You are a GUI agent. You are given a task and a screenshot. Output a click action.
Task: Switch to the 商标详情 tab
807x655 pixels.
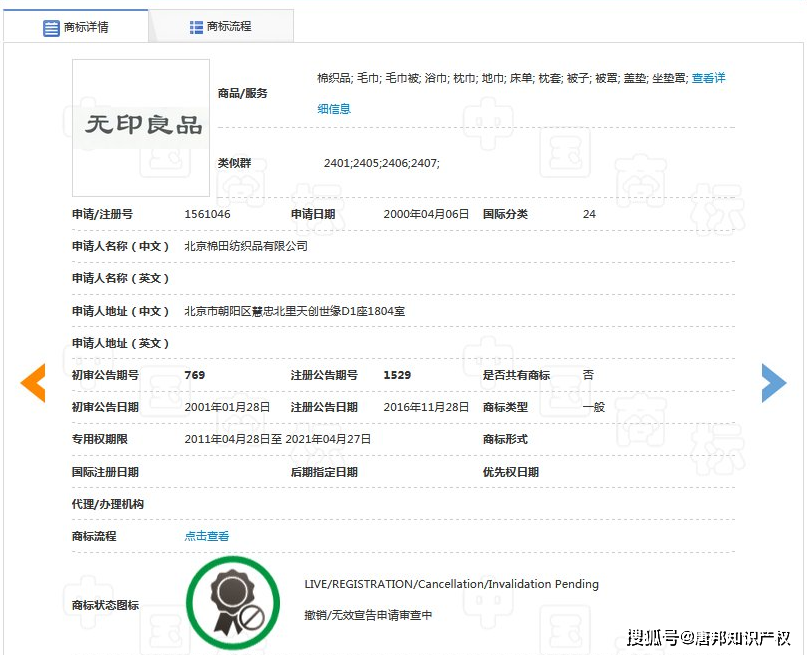click(76, 27)
